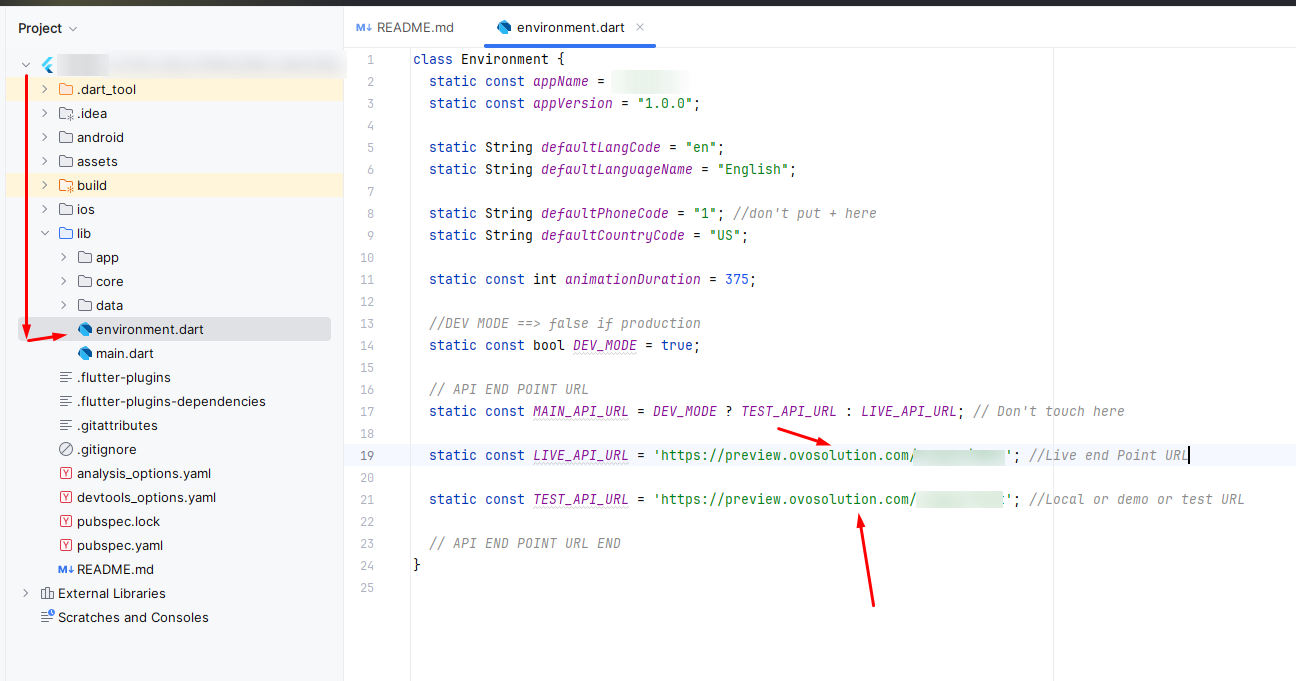The width and height of the screenshot is (1296, 681).
Task: Close the environment.dart tab
Action: pyautogui.click(x=639, y=28)
